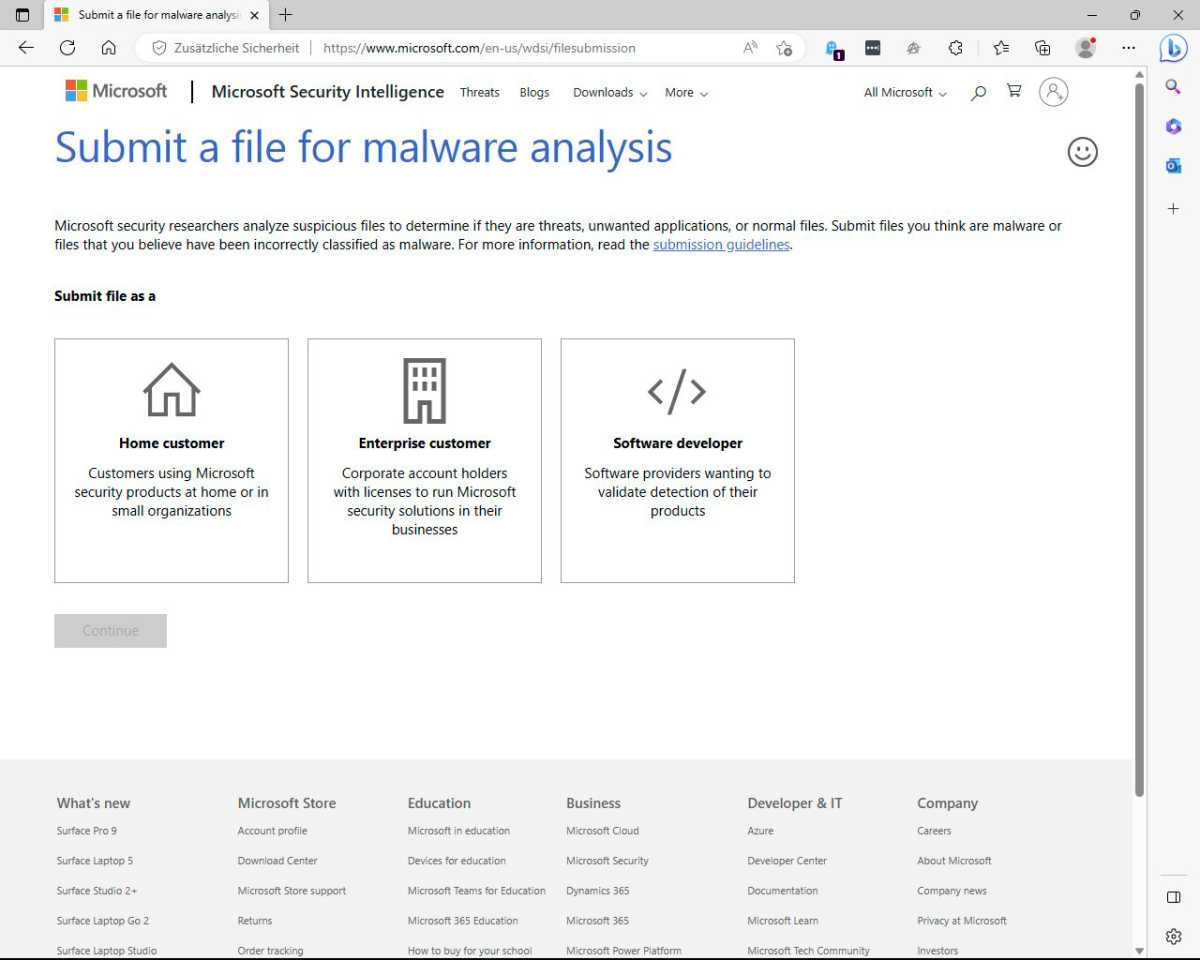
Task: Open the submission guidelines link
Action: [722, 244]
